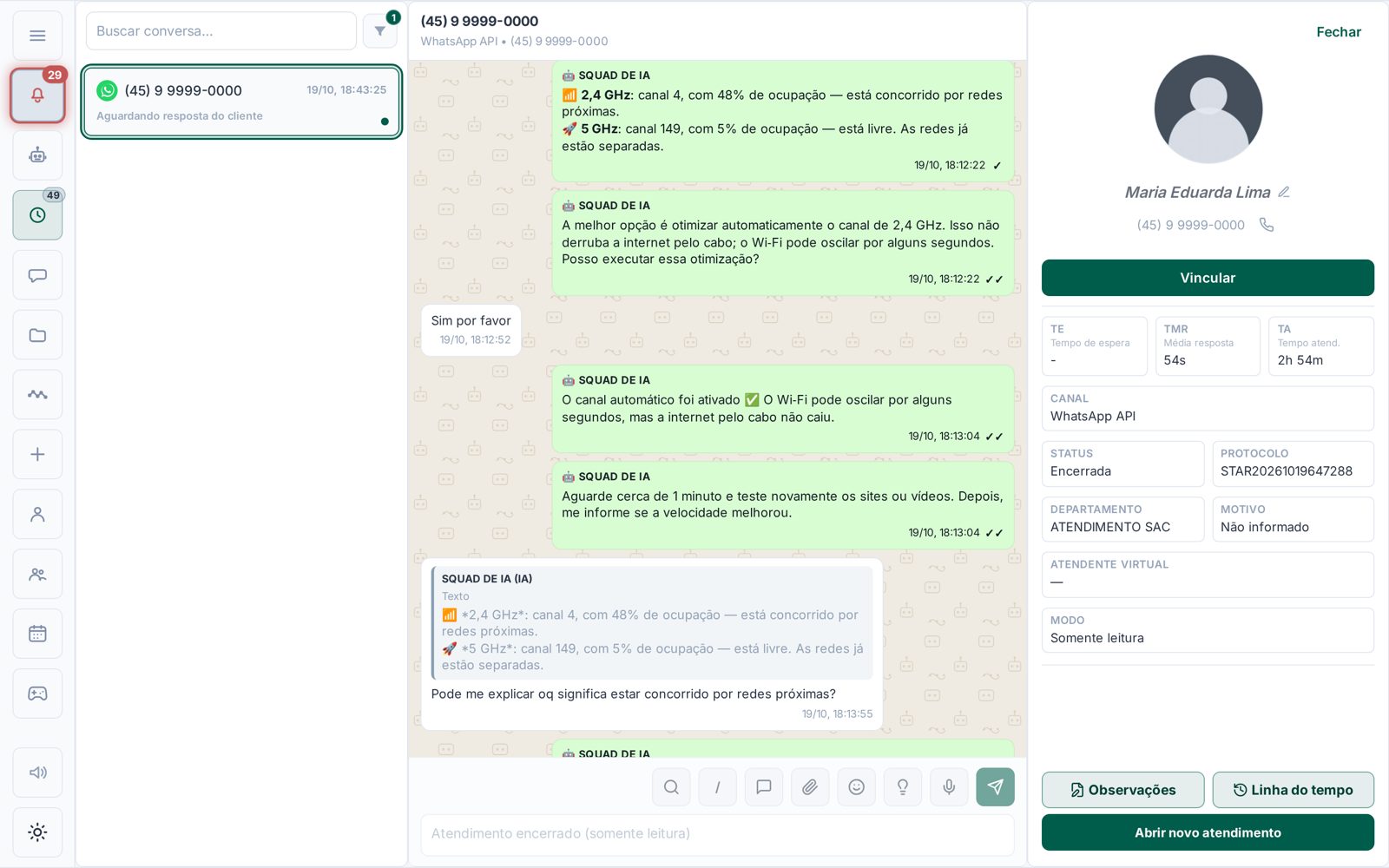Click the read-only message input field
Viewport: 1389px width, 868px height.
pos(717,834)
